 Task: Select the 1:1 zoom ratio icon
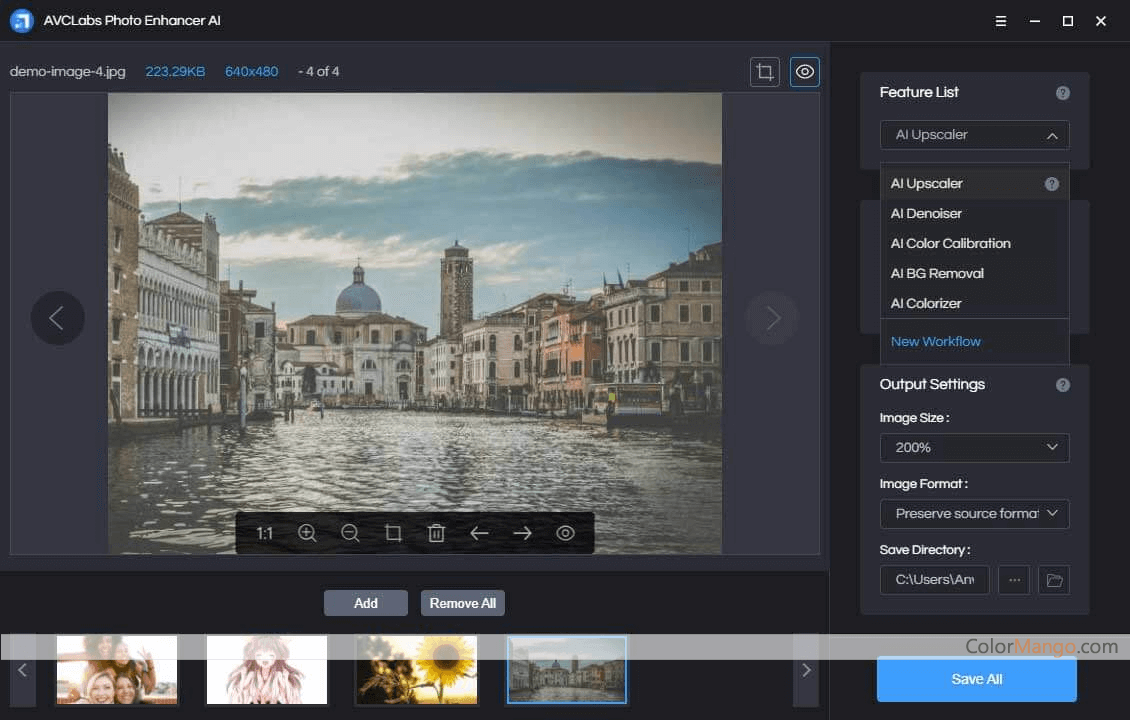point(265,533)
